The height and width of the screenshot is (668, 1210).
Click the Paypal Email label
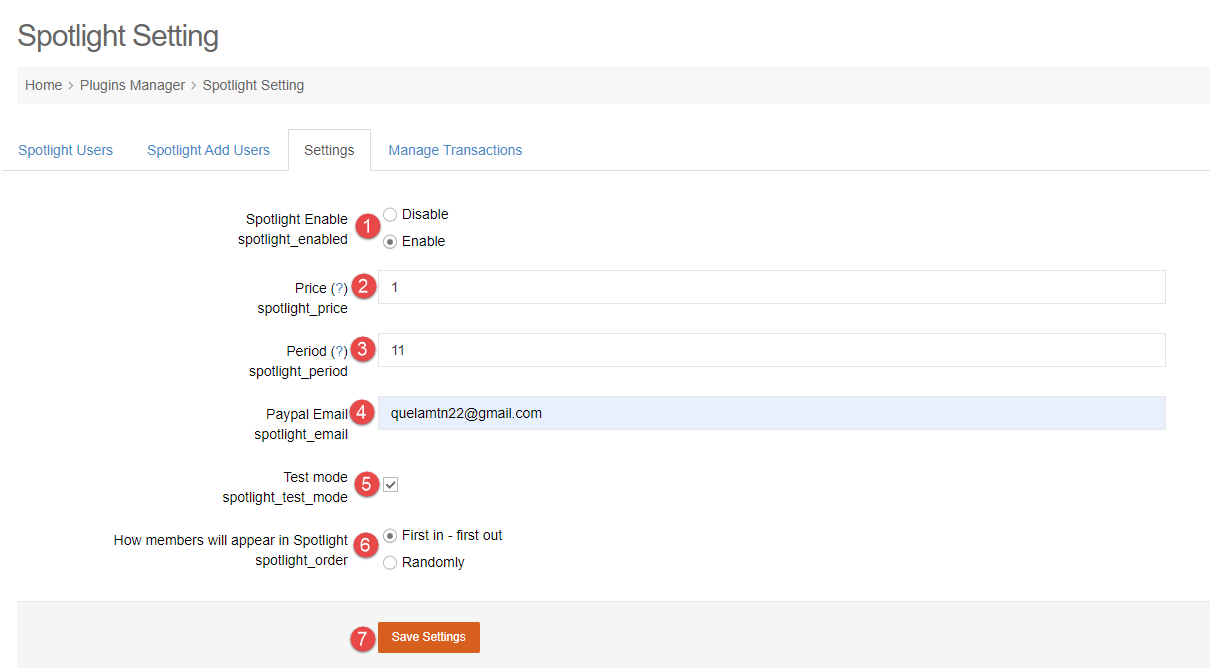[307, 414]
